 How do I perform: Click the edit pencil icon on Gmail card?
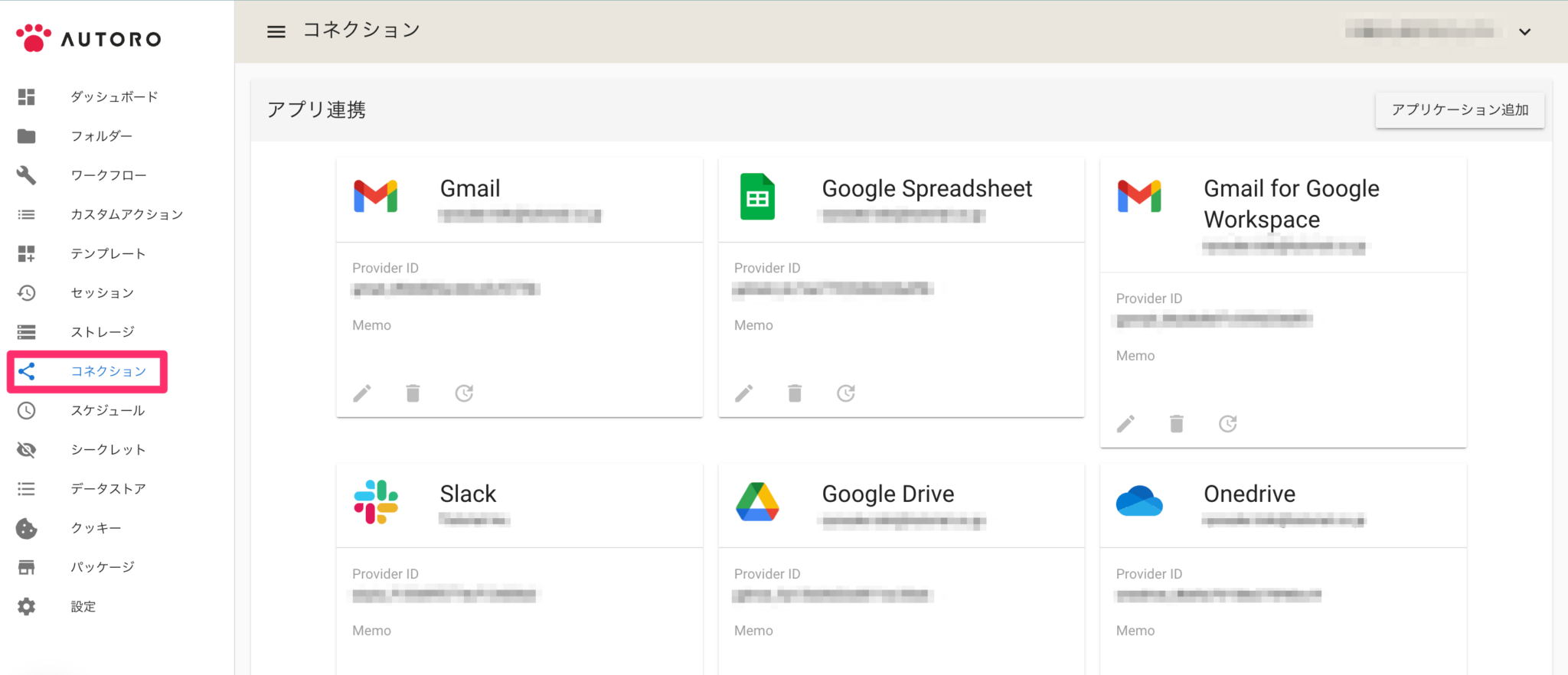click(x=362, y=393)
